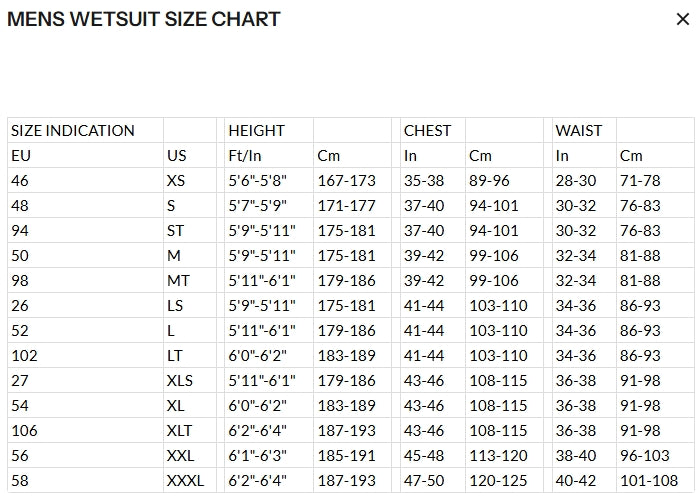Viewport: 699px width, 500px height.
Task: Select the MT size cell
Action: [x=190, y=280]
